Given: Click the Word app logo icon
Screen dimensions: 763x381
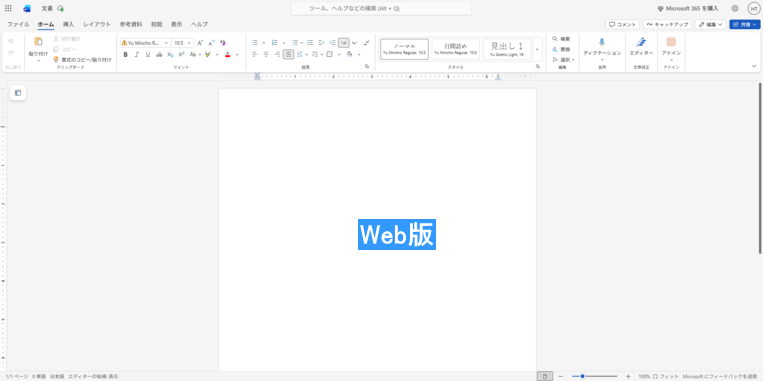Looking at the screenshot, I should [x=27, y=8].
